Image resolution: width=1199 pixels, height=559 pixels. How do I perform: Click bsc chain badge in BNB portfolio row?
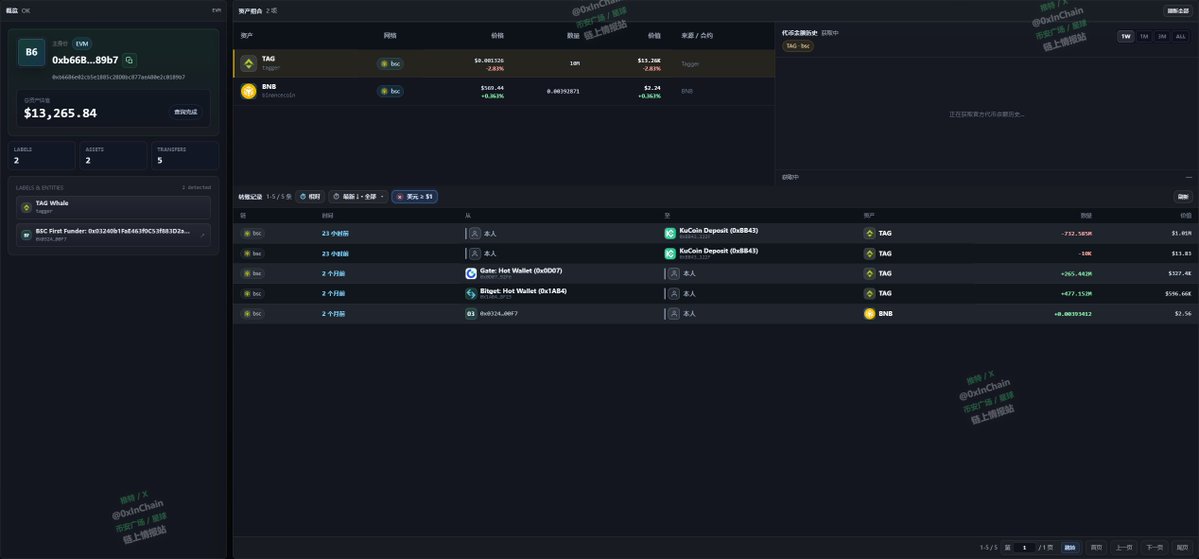(x=391, y=91)
